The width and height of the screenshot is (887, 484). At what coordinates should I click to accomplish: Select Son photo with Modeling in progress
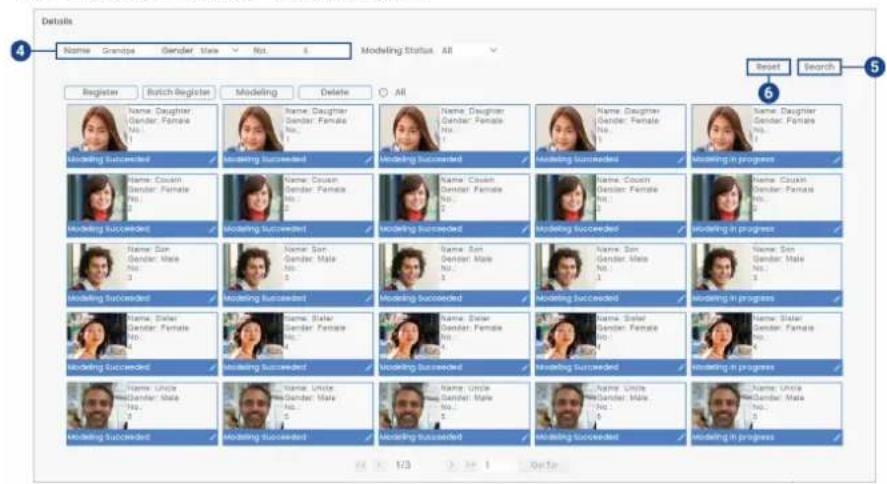pos(722,267)
